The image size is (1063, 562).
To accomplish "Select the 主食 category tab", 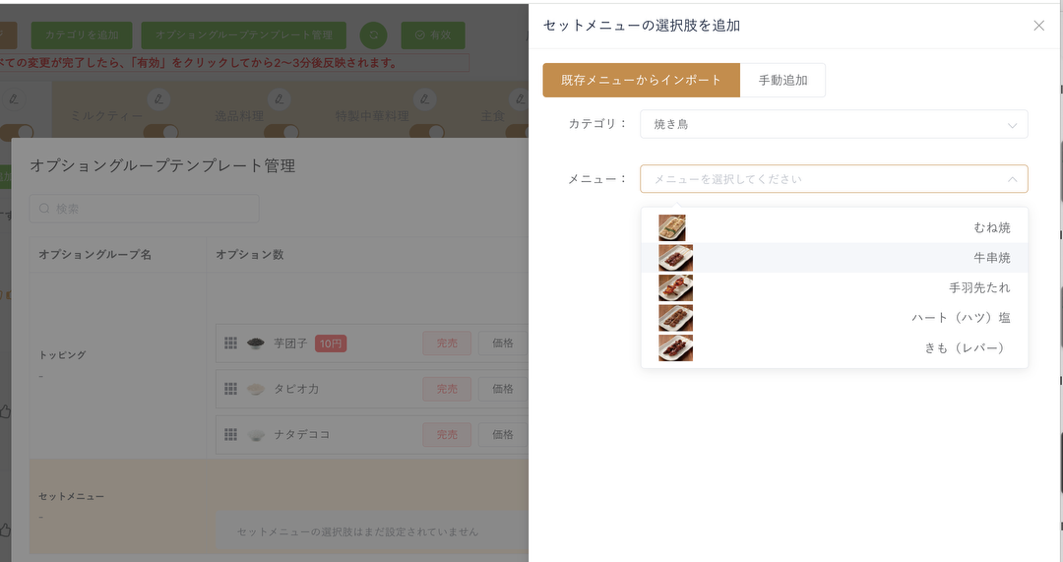I will click(493, 116).
